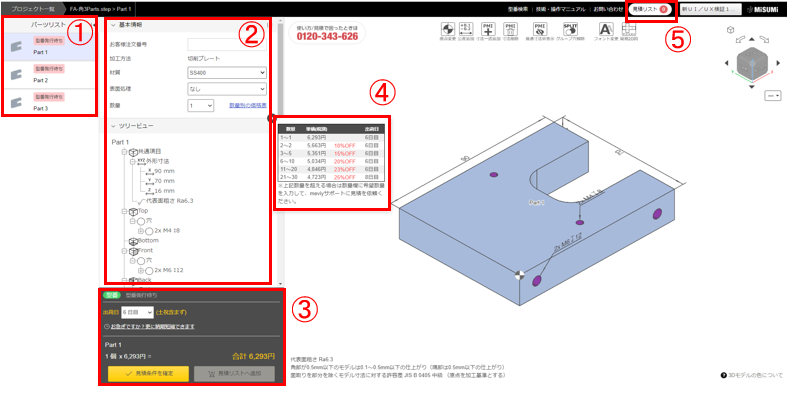Click the tolerance add dimension icon
This screenshot has height=393, width=787.
(466, 29)
